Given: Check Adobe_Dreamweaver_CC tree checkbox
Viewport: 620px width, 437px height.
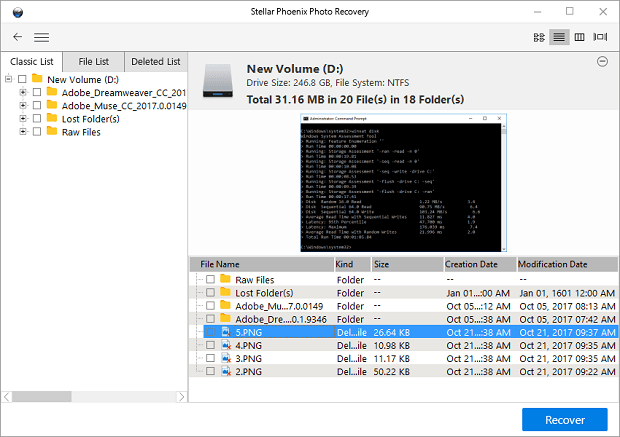Looking at the screenshot, I should [x=37, y=92].
